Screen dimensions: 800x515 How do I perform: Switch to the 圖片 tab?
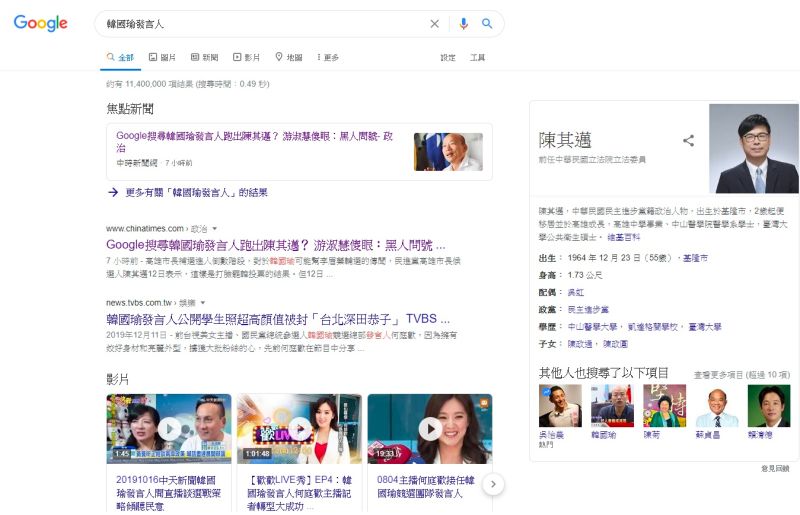(x=162, y=57)
